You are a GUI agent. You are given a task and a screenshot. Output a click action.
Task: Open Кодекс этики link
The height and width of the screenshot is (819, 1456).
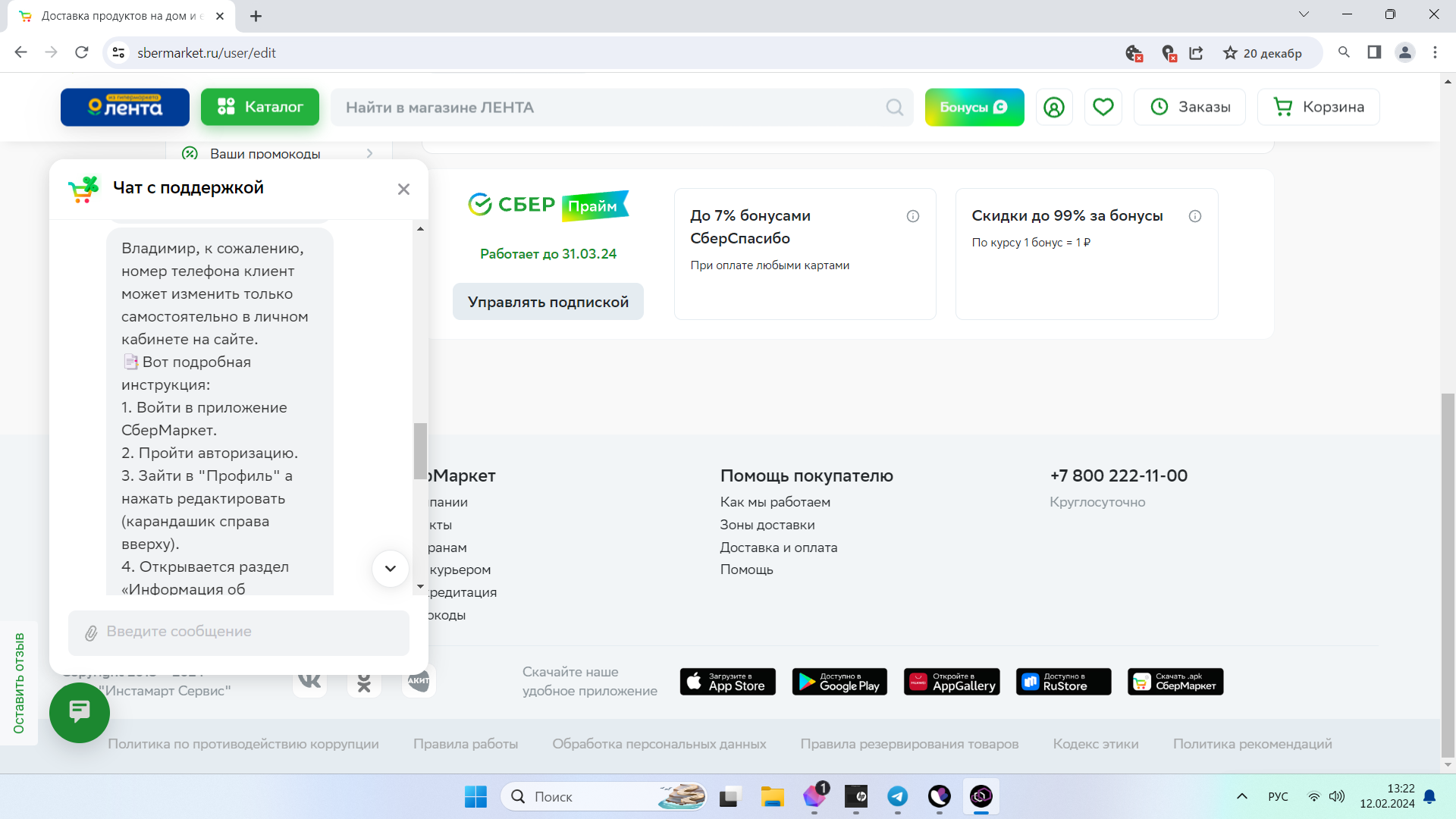(1096, 744)
